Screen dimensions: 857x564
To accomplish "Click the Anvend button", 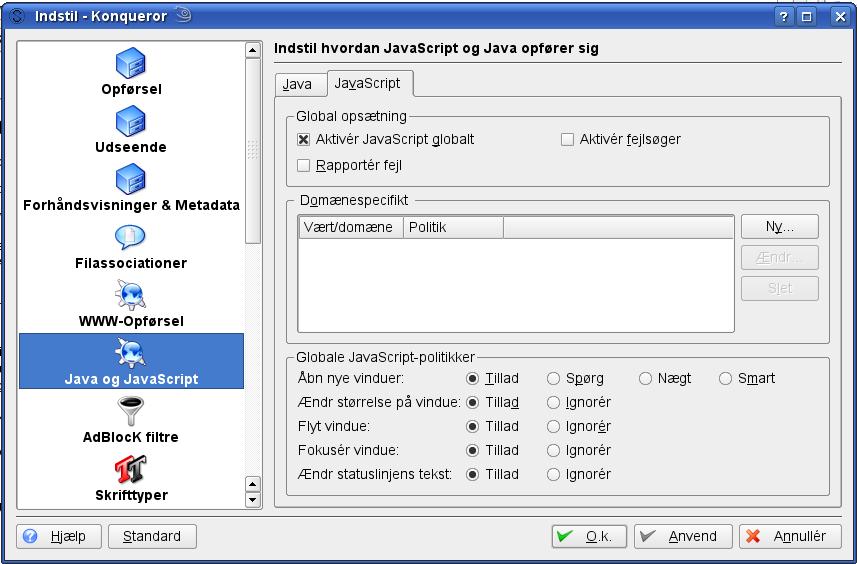I will pyautogui.click(x=683, y=536).
